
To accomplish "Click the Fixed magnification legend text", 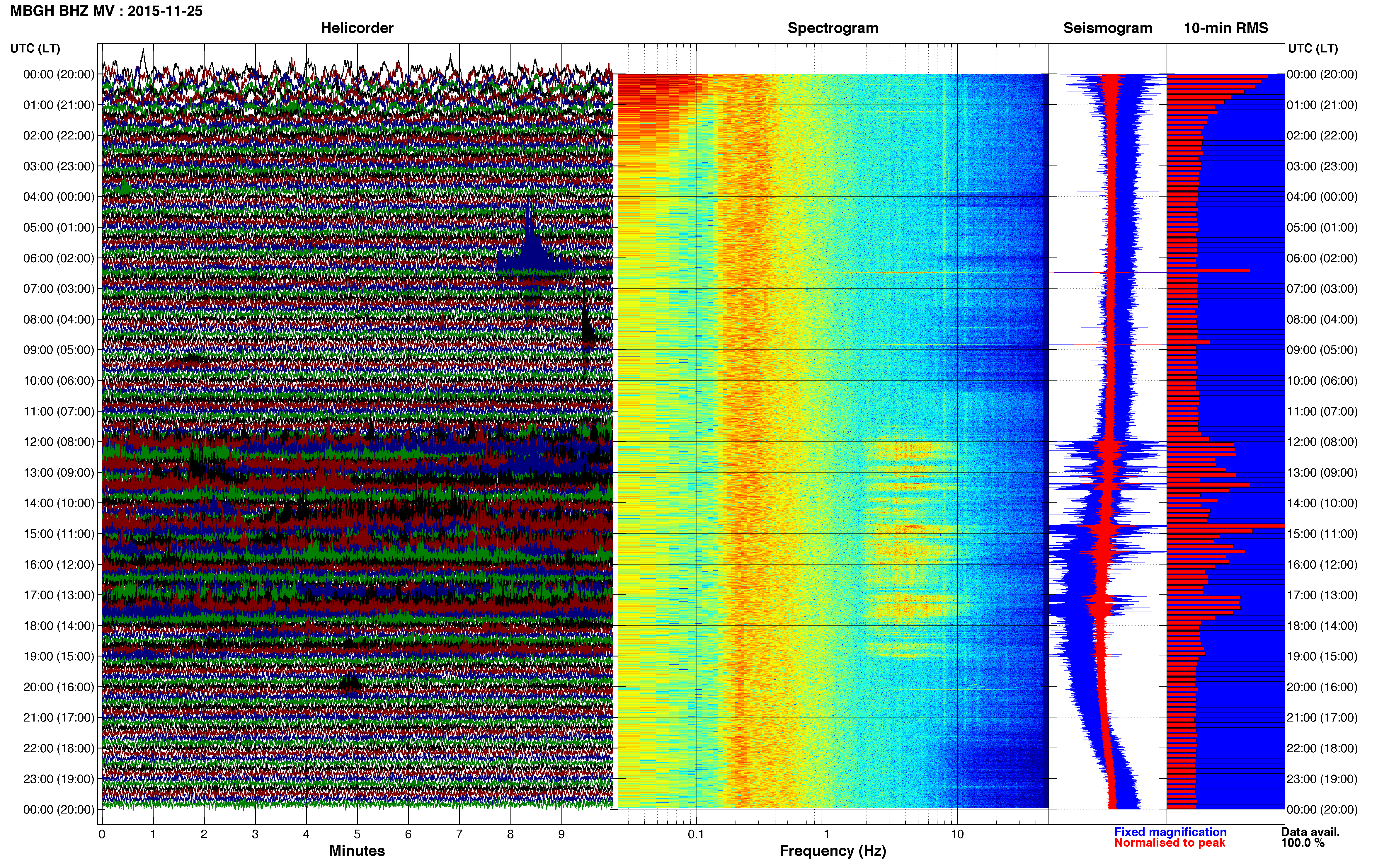I will pos(1170,832).
